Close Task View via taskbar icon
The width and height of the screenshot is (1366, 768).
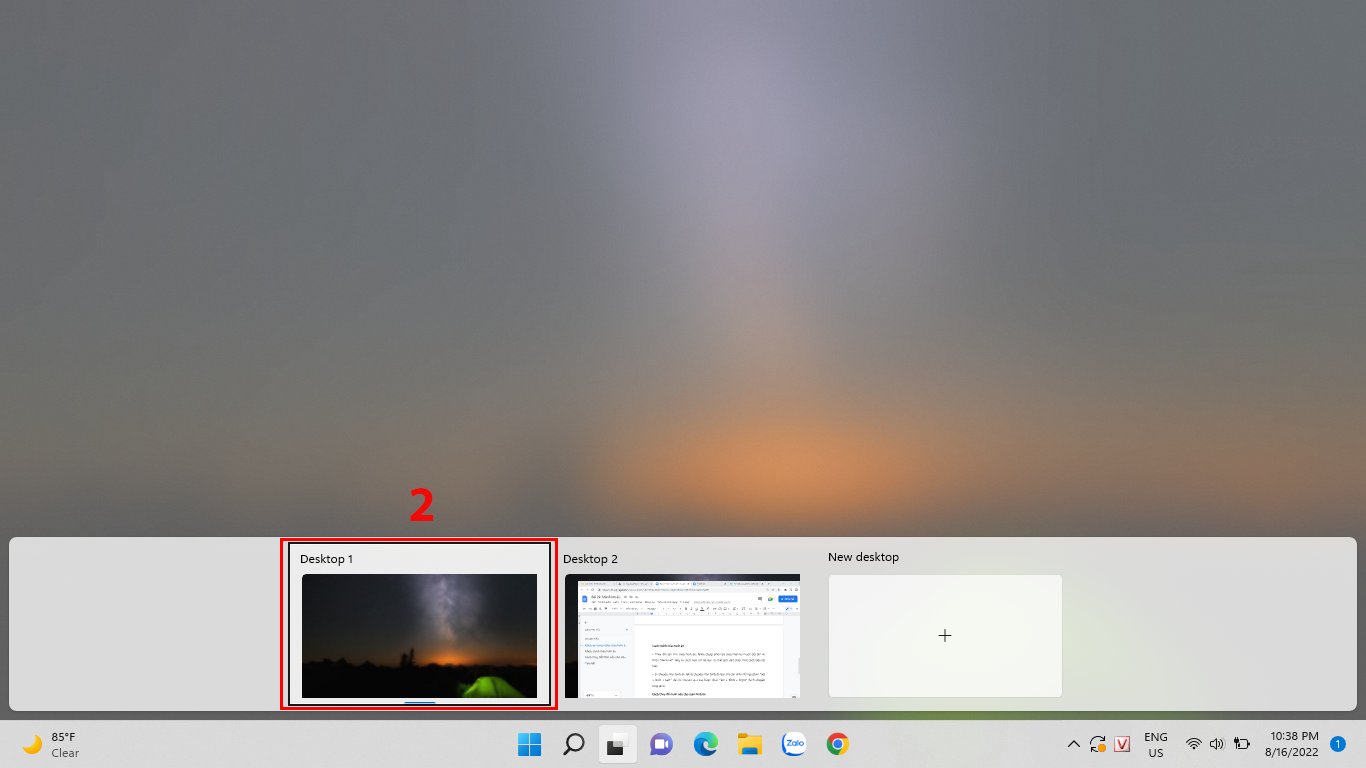tap(617, 744)
